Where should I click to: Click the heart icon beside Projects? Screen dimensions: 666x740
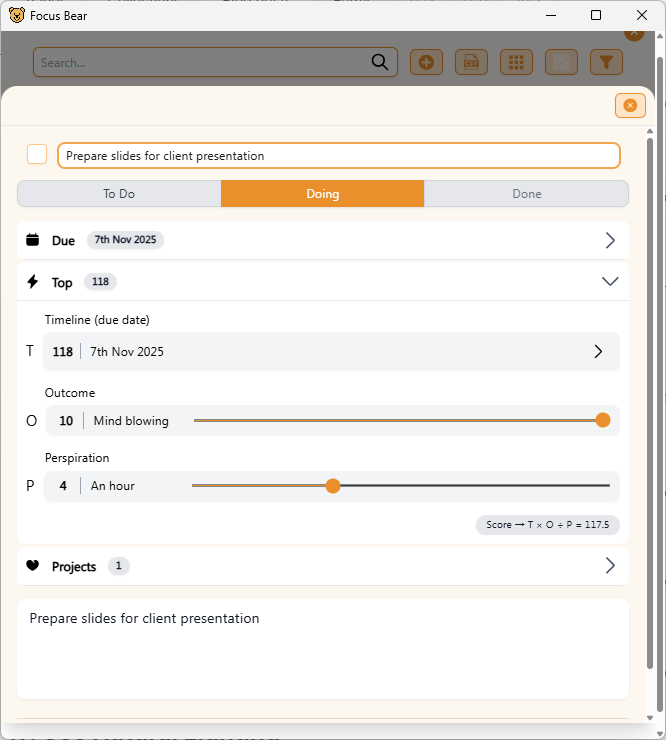[x=33, y=565]
